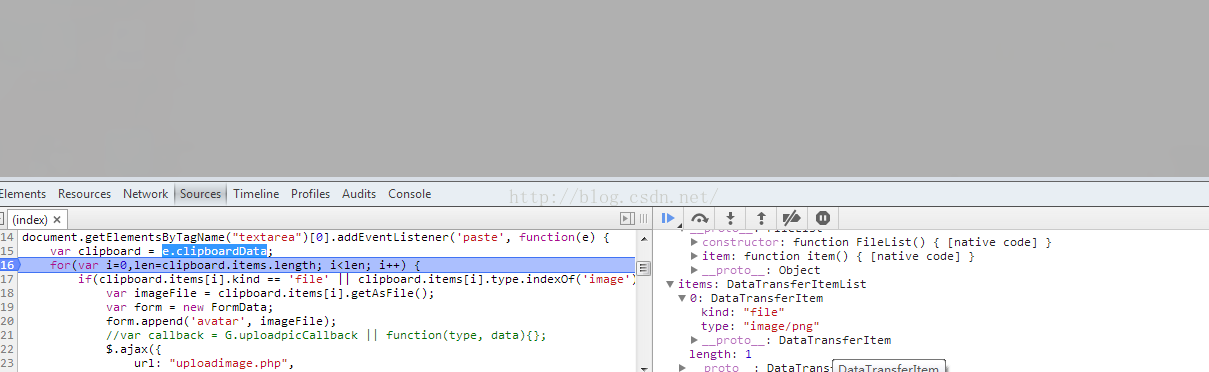Click the highlighted e.clipboardData expression
The image size is (1209, 372).
(215, 251)
